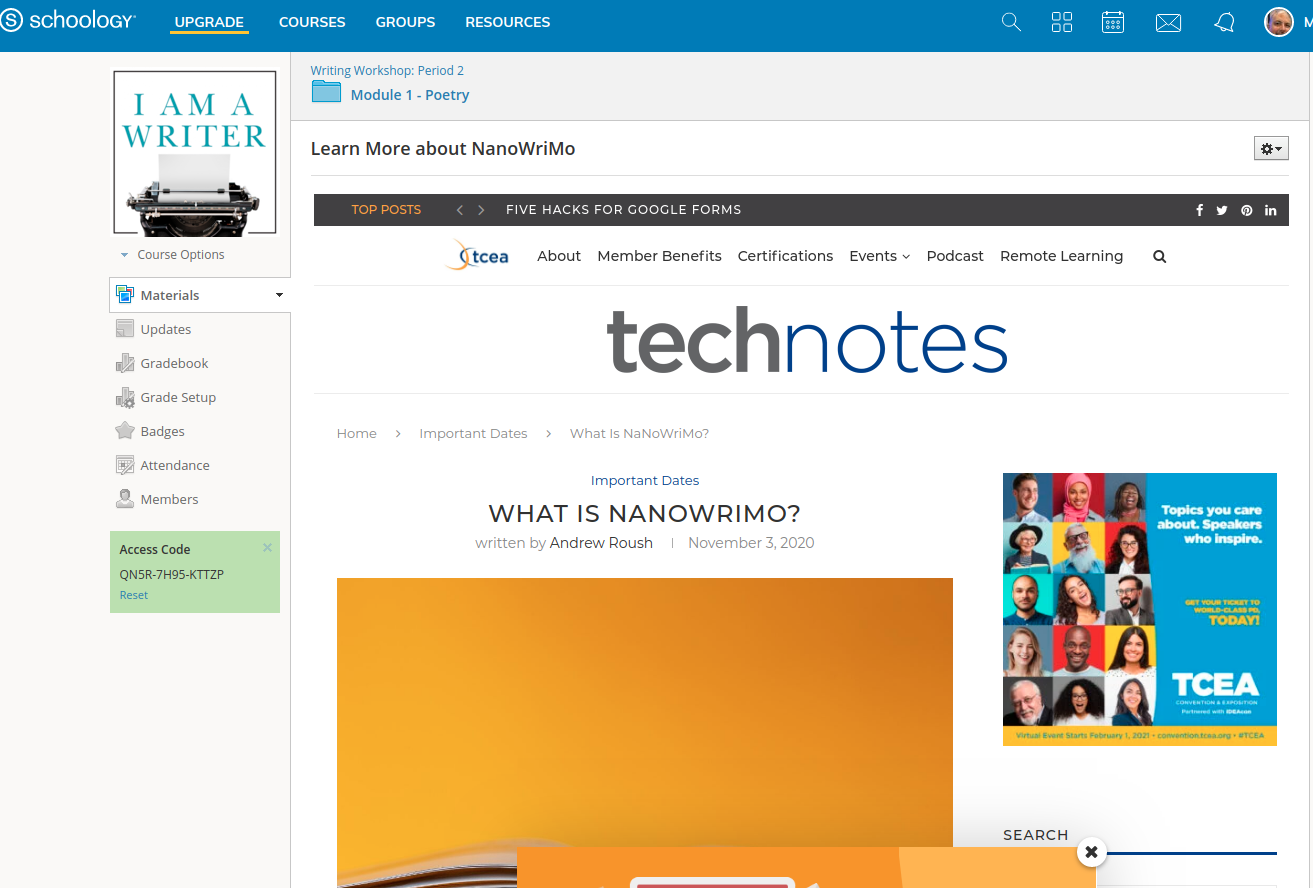
Task: Open the messages envelope icon
Action: [x=1168, y=23]
